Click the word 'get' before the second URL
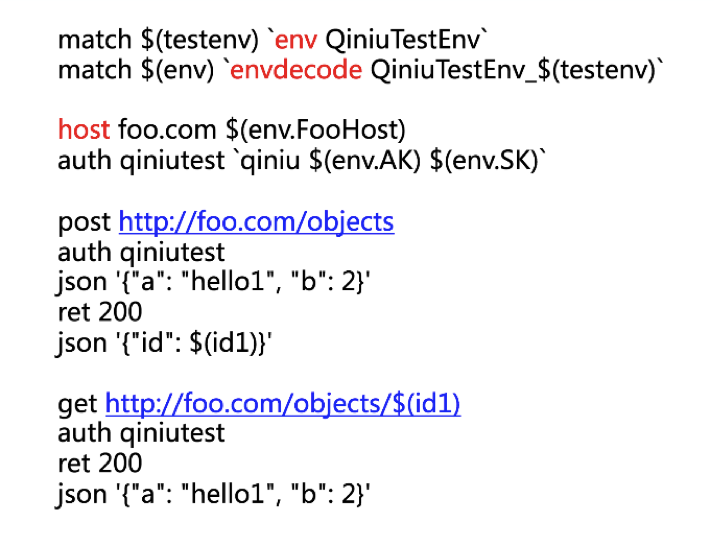This screenshot has width=715, height=538. click(x=78, y=405)
